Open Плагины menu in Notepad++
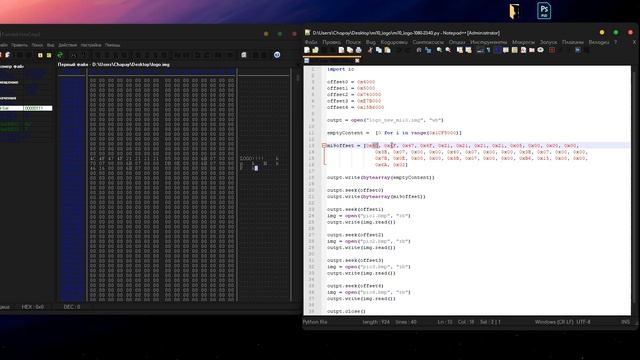 (573, 42)
